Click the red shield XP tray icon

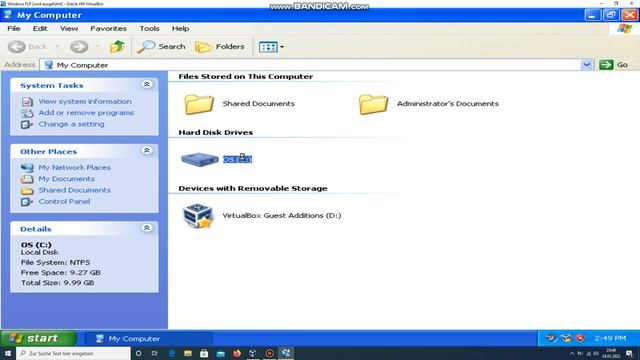580,338
